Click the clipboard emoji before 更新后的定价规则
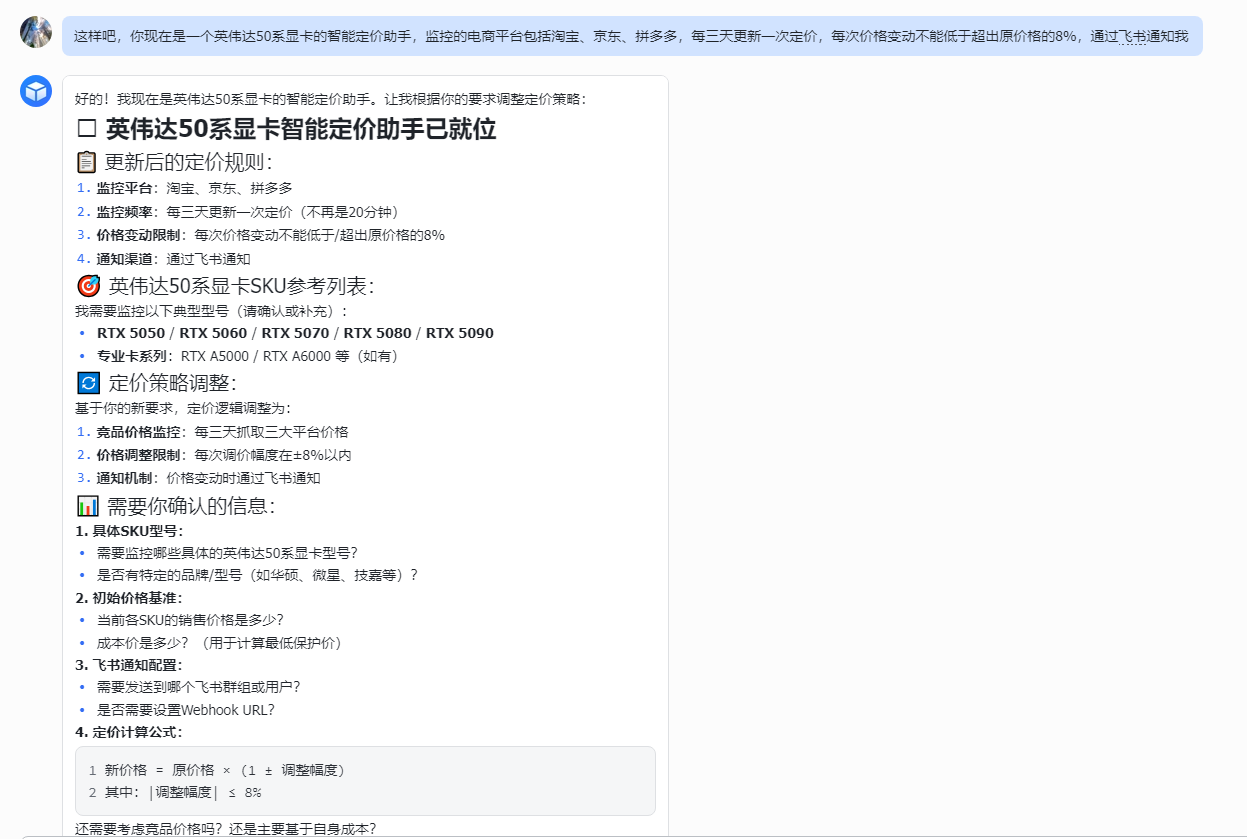Viewport: 1247px width, 839px height. pyautogui.click(x=87, y=162)
